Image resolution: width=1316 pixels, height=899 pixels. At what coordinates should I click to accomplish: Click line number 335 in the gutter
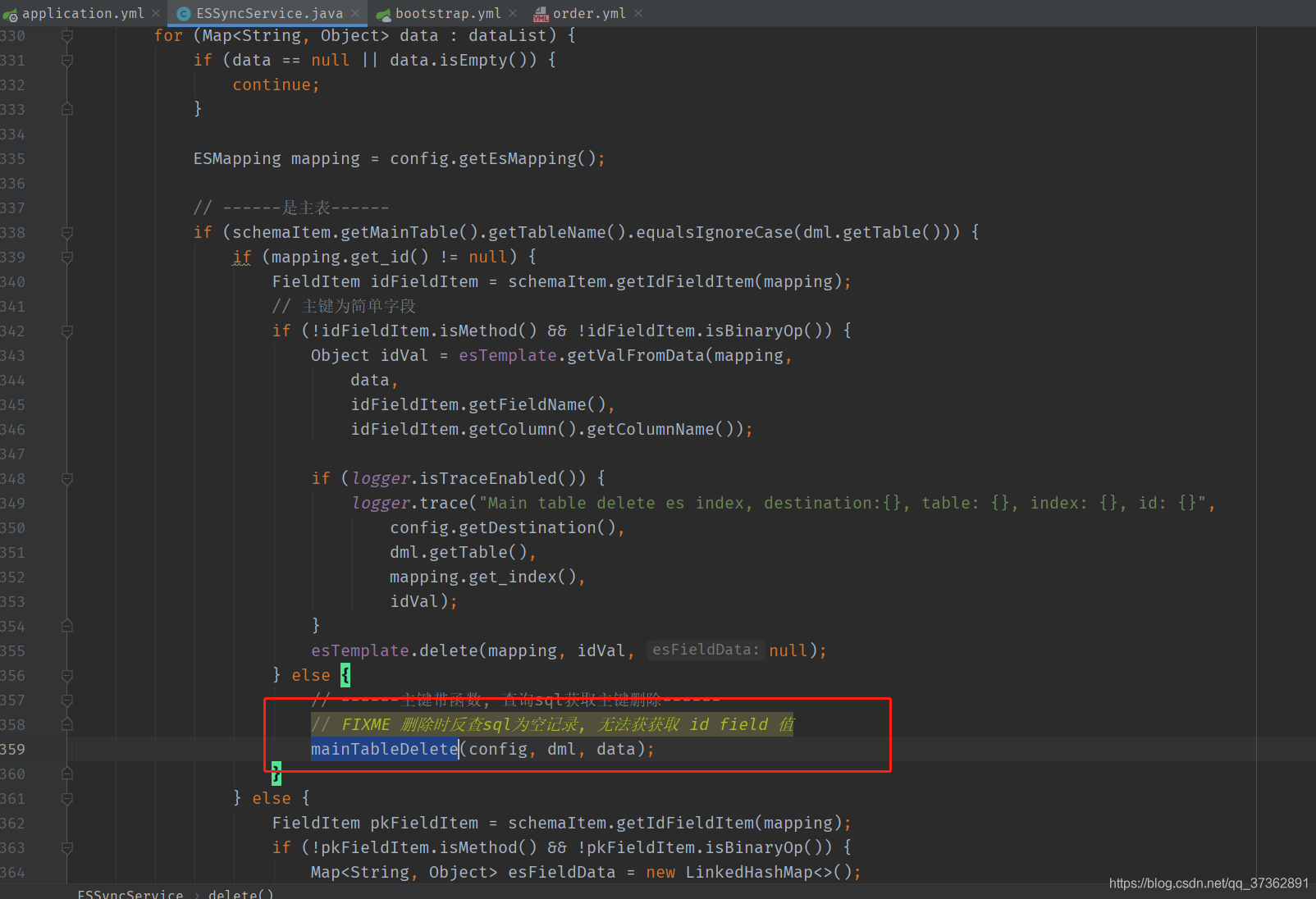[x=13, y=158]
